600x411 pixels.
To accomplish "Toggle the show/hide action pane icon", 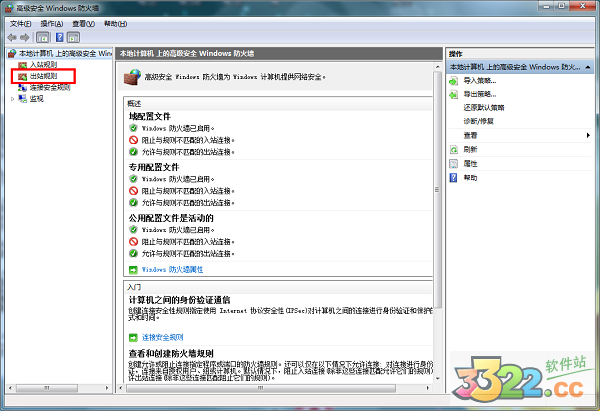I will click(73, 38).
